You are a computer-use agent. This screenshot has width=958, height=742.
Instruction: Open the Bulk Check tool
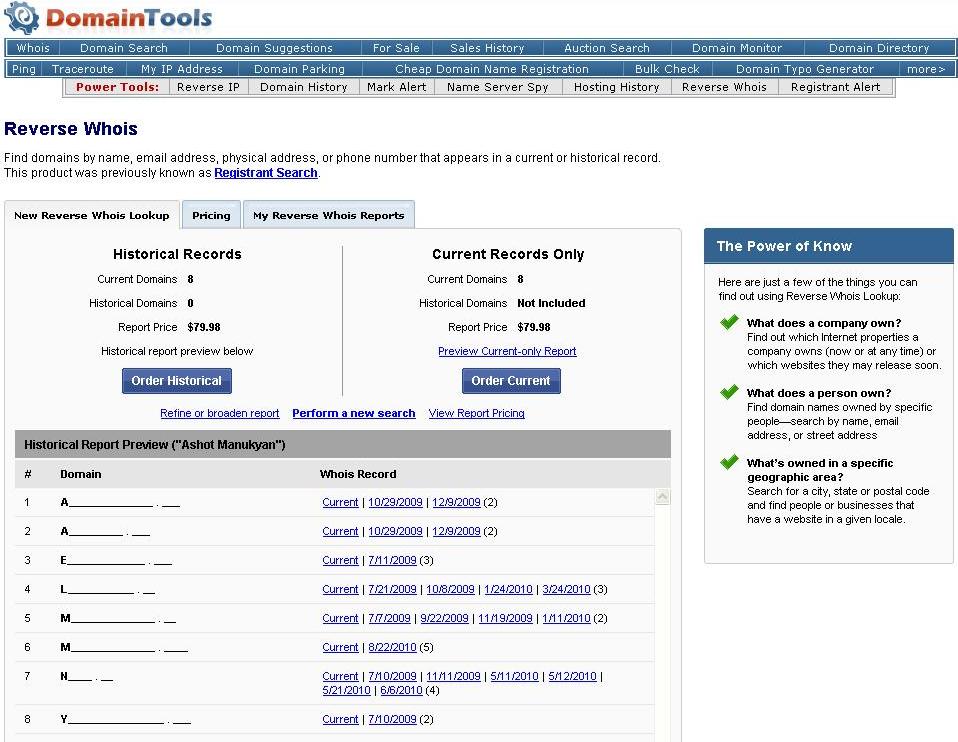667,69
